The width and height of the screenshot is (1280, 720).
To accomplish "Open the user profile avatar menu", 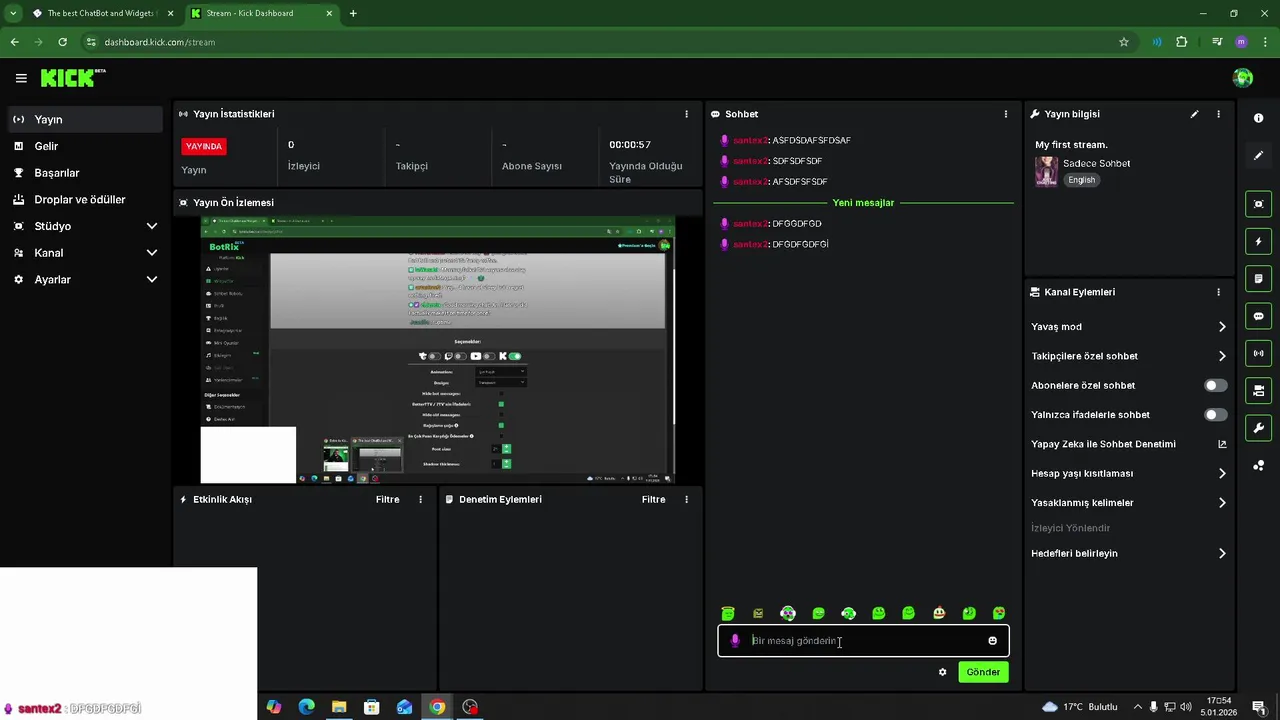I will coord(1243,78).
